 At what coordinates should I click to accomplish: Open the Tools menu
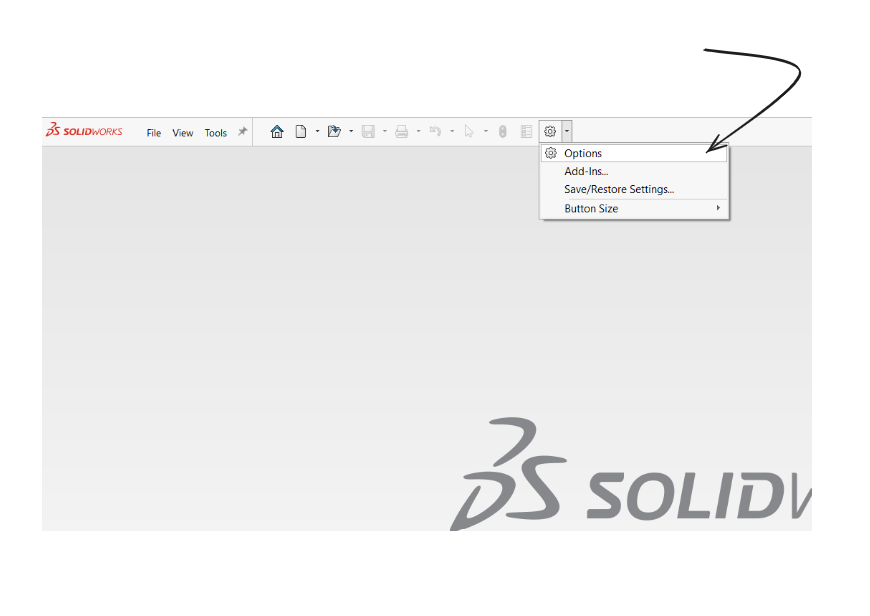tap(216, 133)
